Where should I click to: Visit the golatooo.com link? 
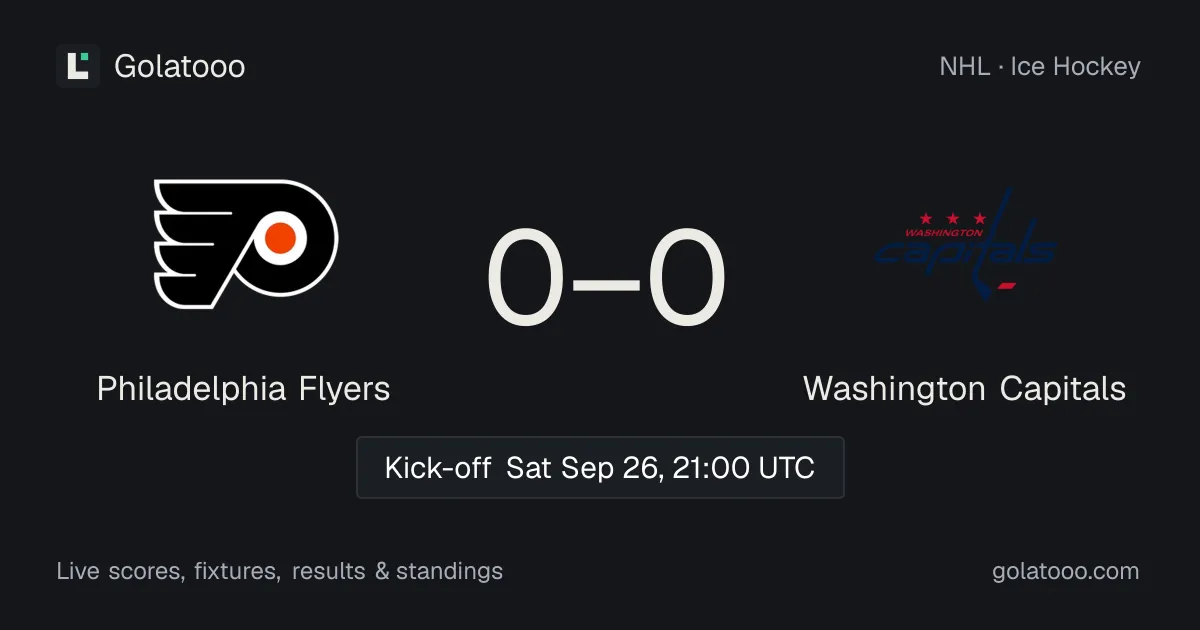tap(1066, 572)
